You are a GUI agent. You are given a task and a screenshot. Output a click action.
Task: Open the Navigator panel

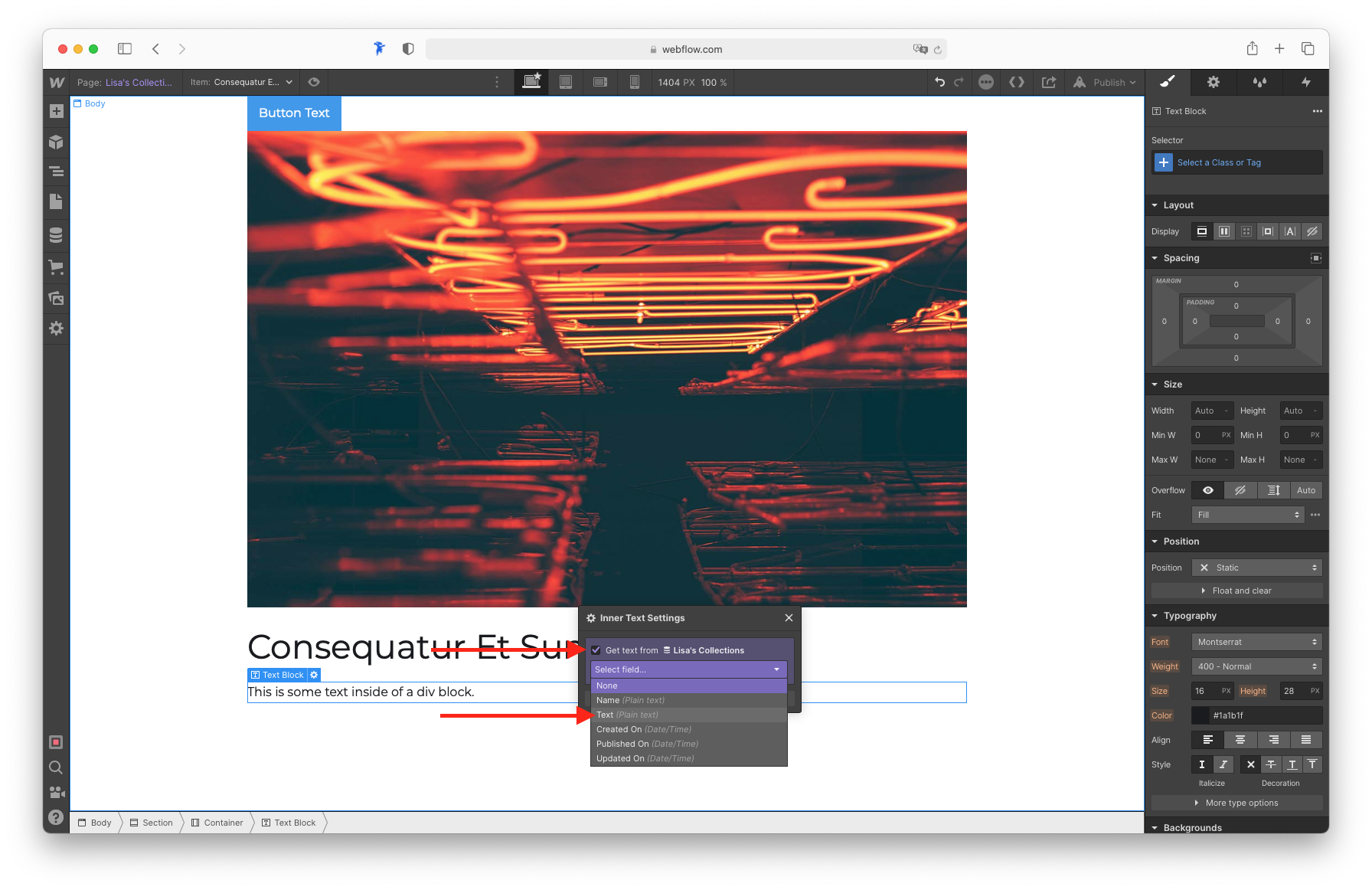pyautogui.click(x=56, y=172)
